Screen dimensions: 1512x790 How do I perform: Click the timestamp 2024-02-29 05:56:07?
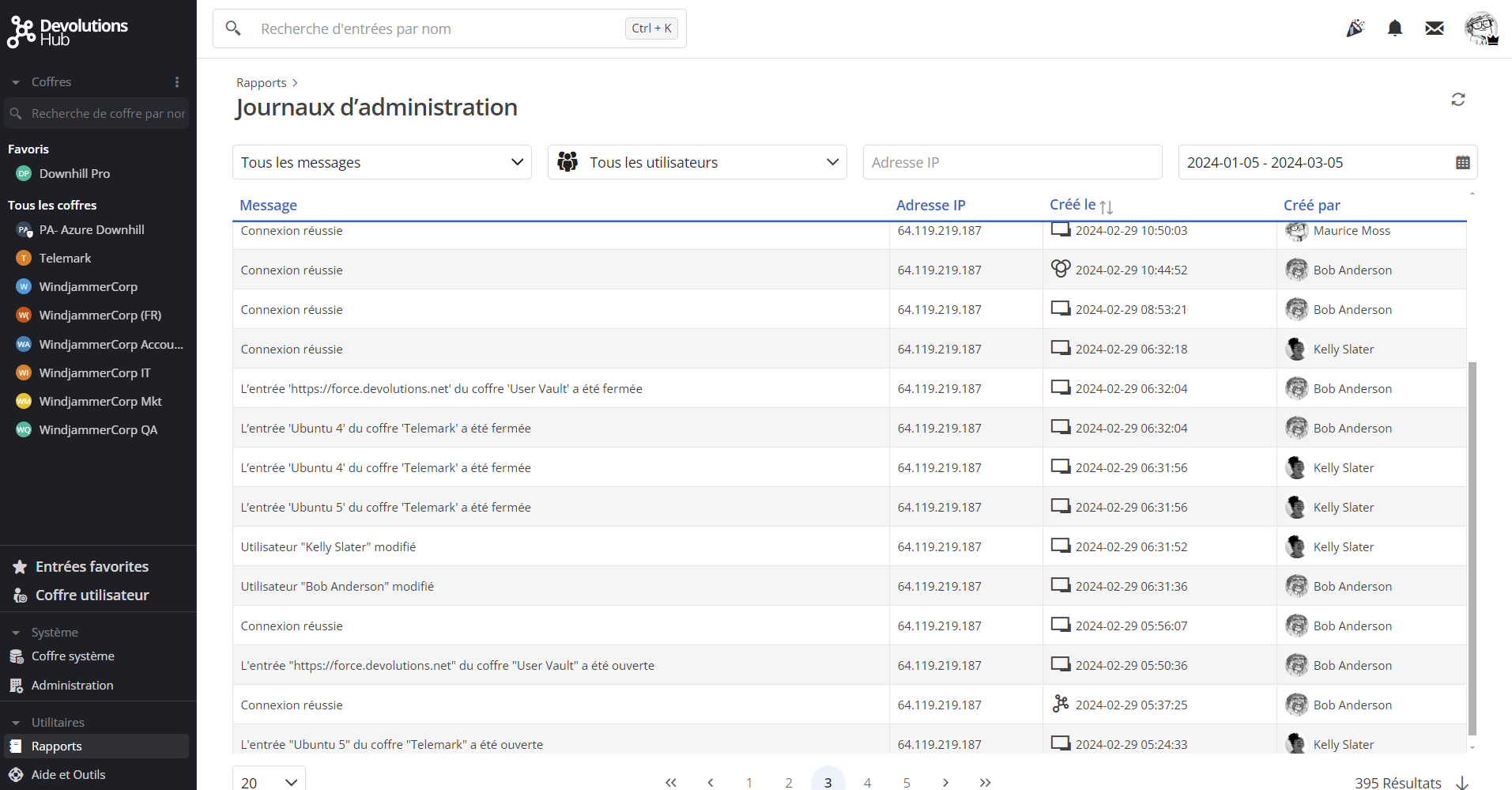tap(1131, 626)
